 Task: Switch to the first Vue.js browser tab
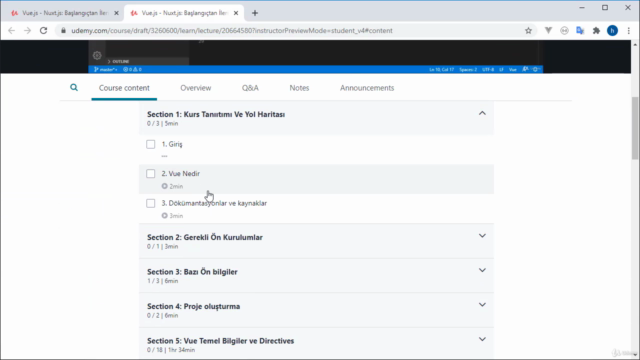coord(64,13)
